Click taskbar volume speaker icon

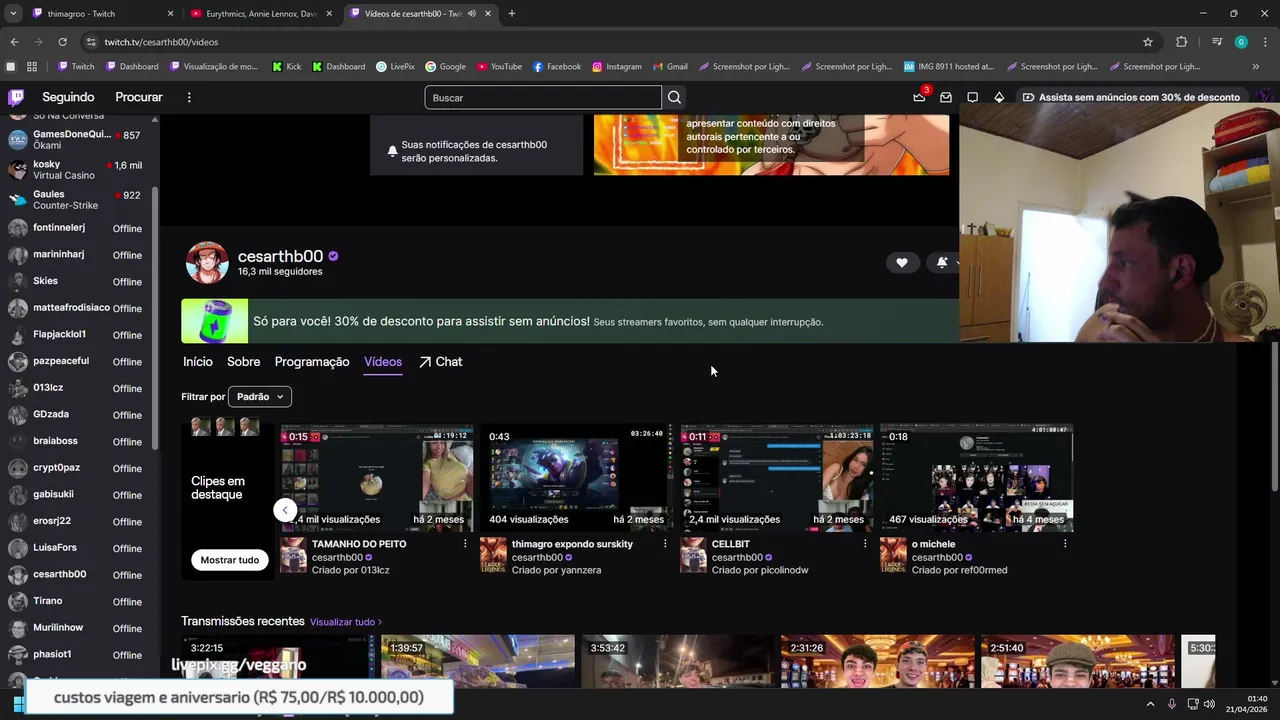pos(1209,704)
